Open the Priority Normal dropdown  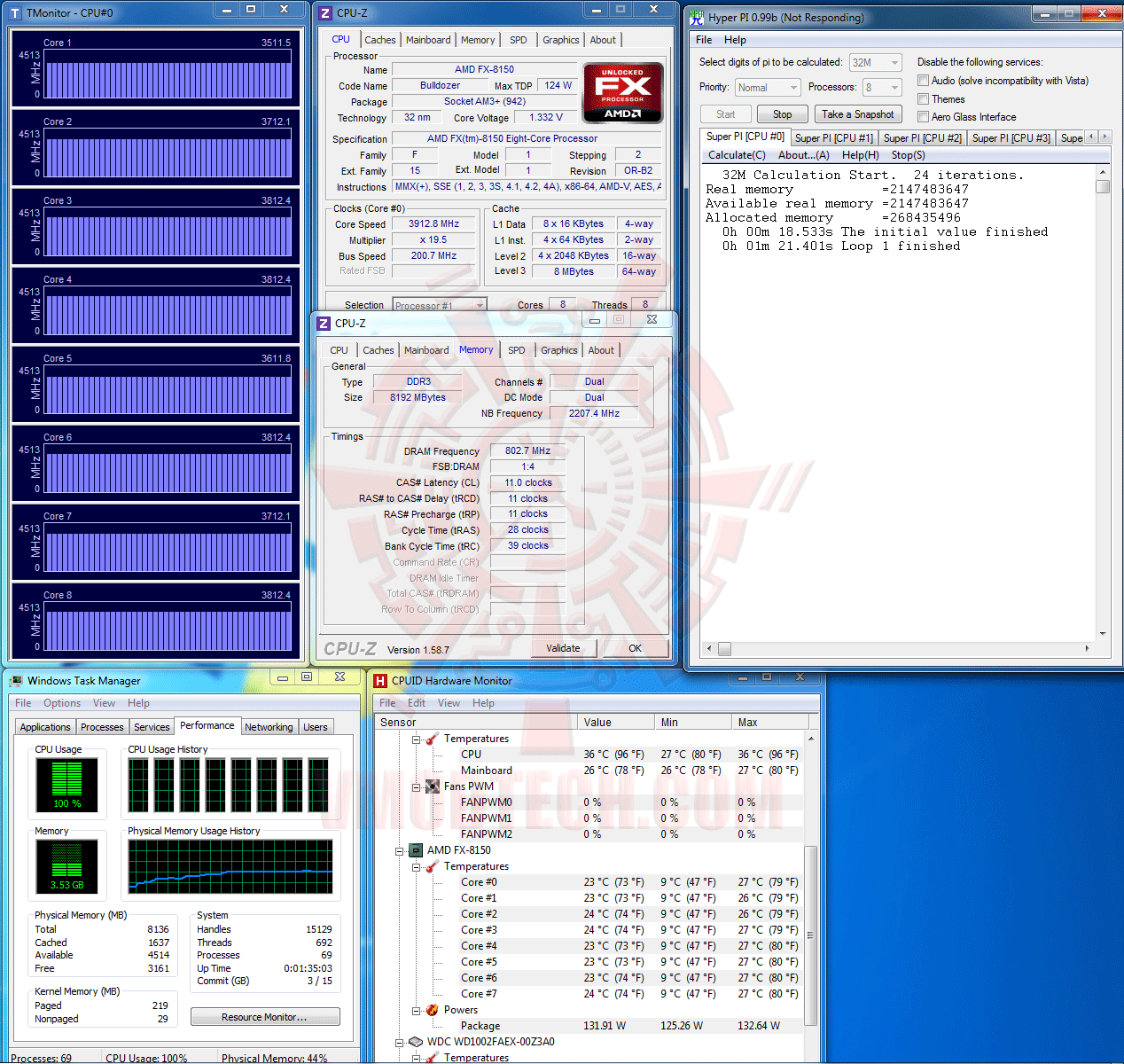(793, 88)
